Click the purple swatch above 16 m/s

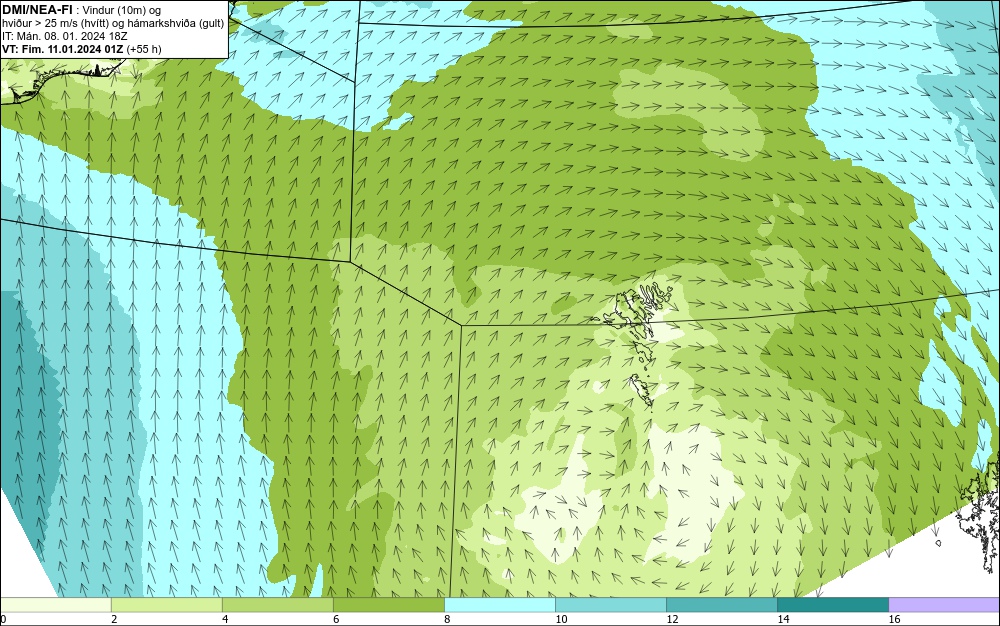click(x=944, y=605)
